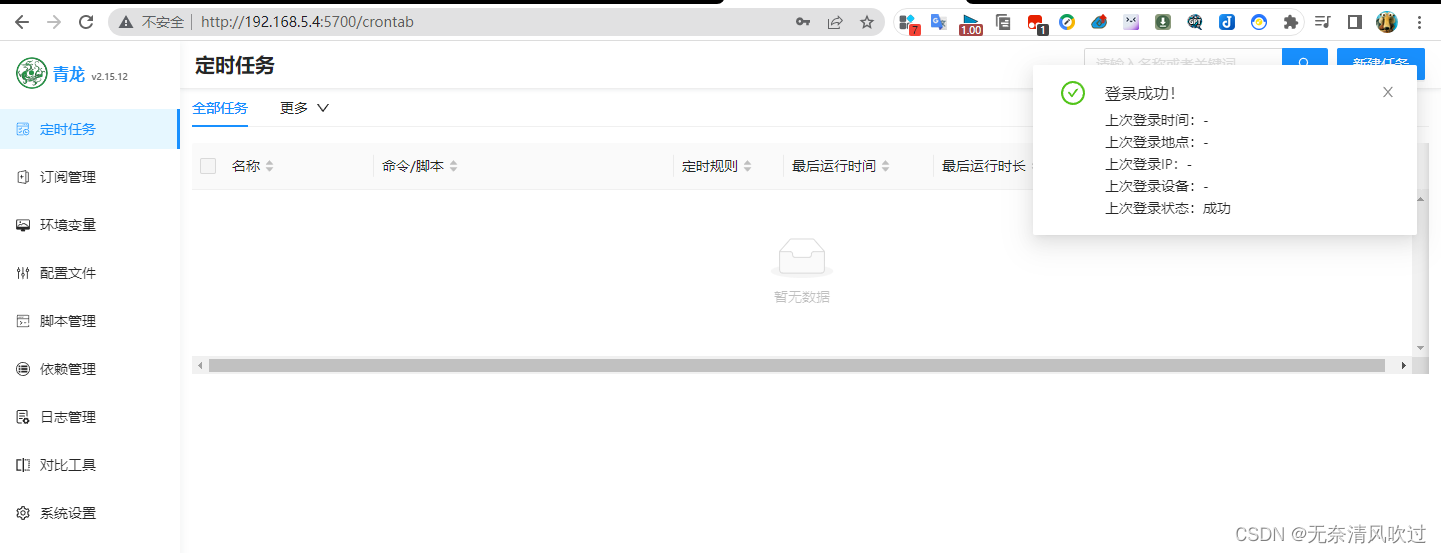Screen dimensions: 1441x553
Task: Open 系统设置 in the sidebar
Action: click(x=89, y=513)
